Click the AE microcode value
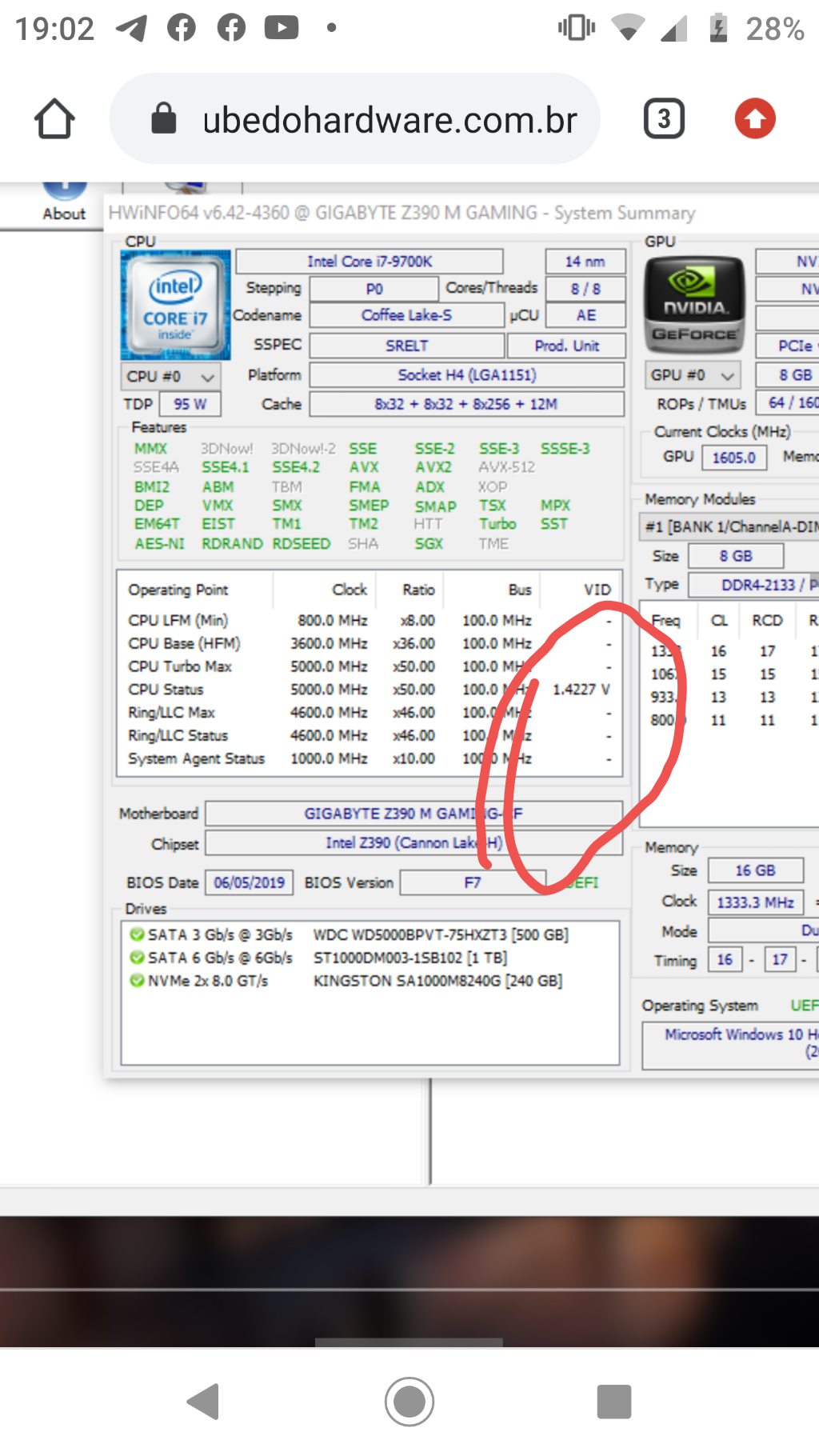 [585, 315]
